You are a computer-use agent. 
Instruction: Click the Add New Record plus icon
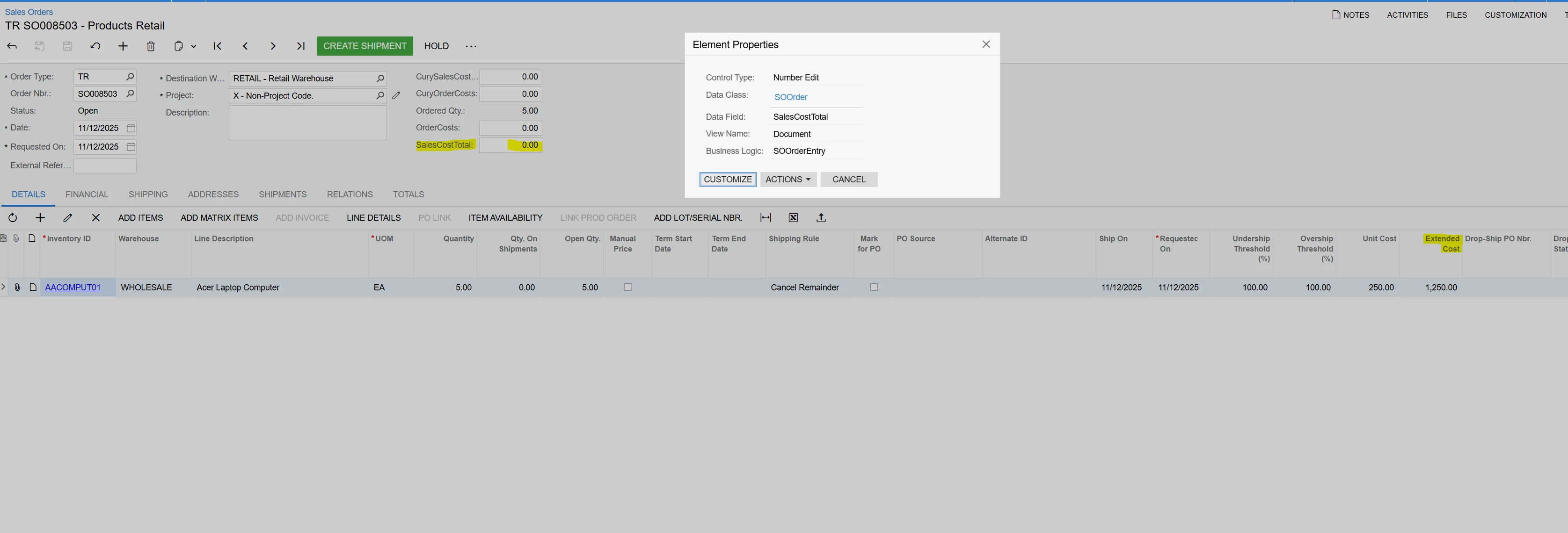pyautogui.click(x=123, y=46)
